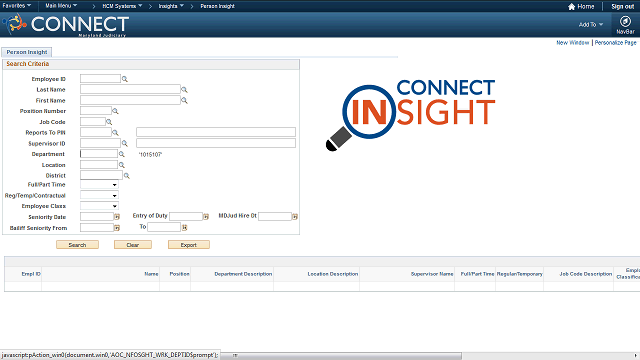The width and height of the screenshot is (640, 360).
Task: Click the Last Name input field
Action: [x=130, y=89]
